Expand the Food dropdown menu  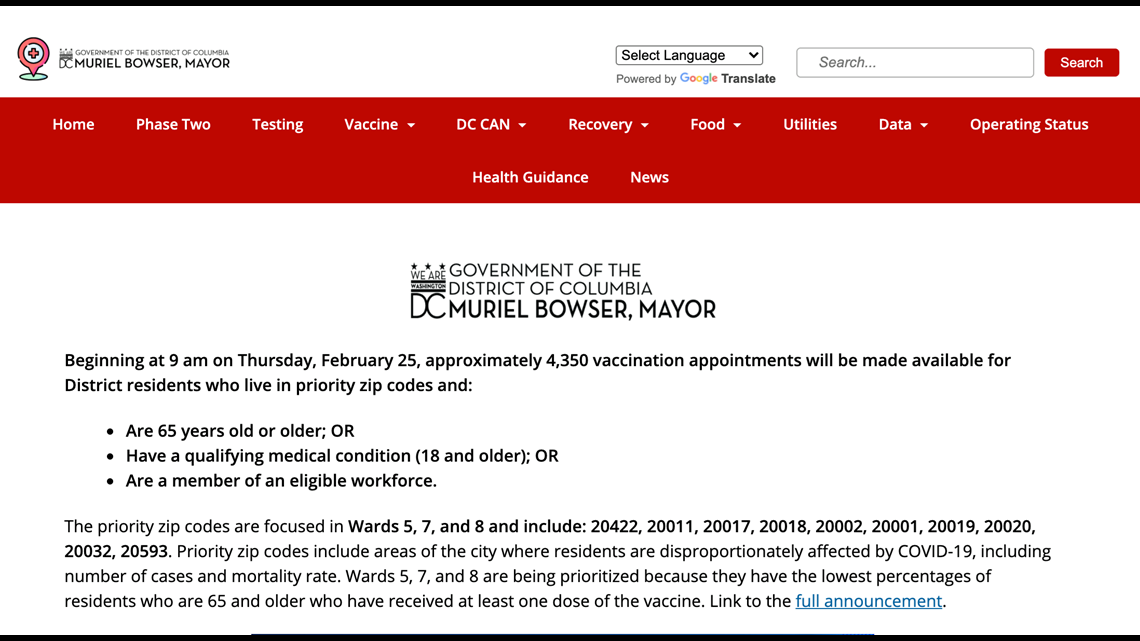click(x=715, y=124)
